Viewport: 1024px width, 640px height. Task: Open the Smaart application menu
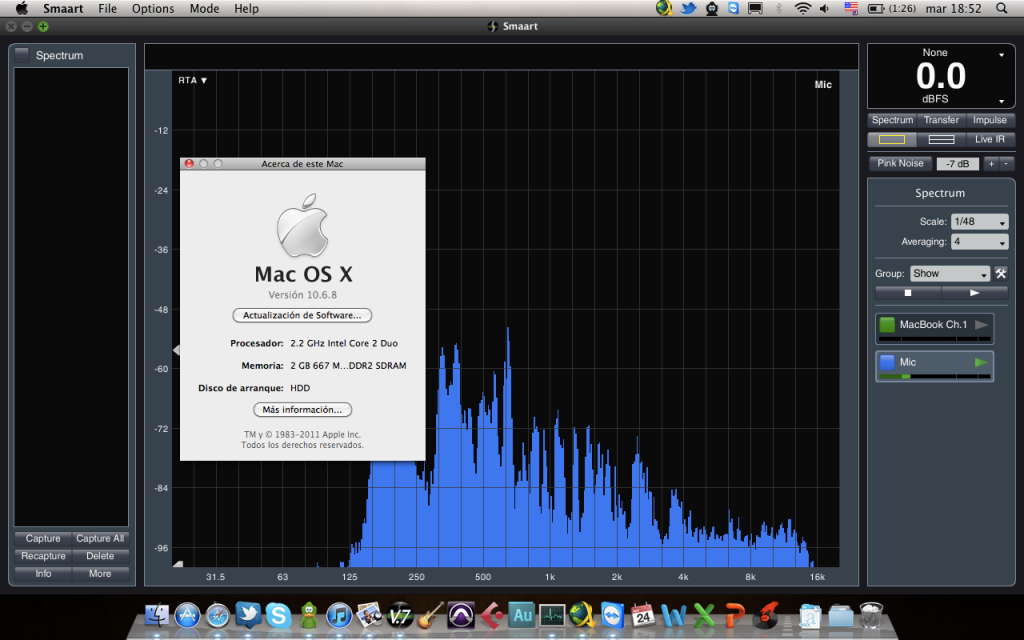[x=63, y=8]
